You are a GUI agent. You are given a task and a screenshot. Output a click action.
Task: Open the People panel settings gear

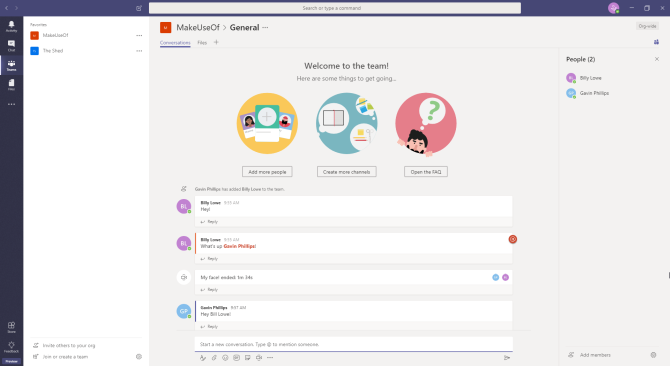click(x=653, y=355)
